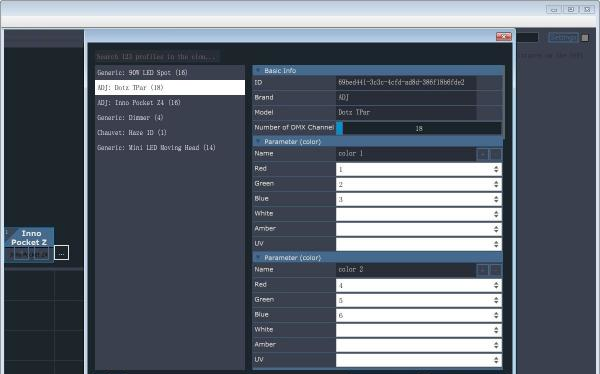Viewport: 600px width, 374px height.
Task: Remove parameter using color 2 minus button
Action: pos(496,270)
